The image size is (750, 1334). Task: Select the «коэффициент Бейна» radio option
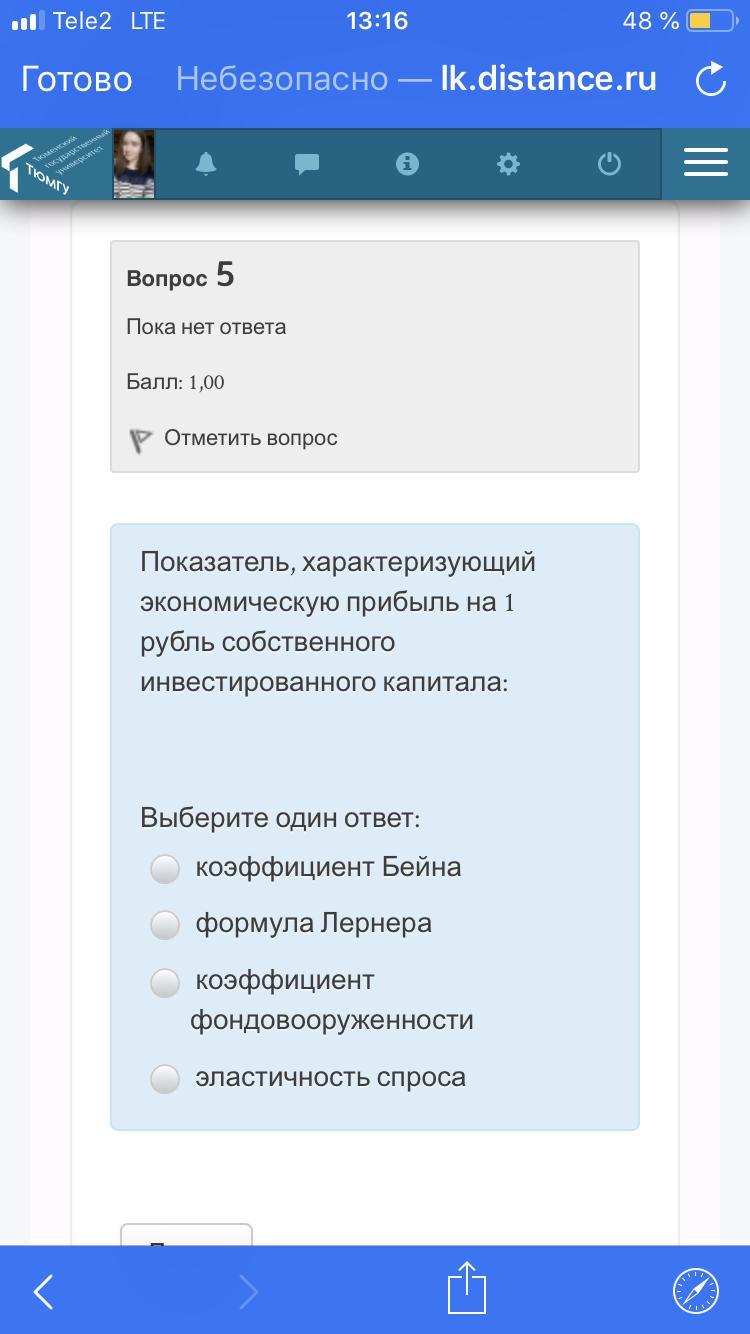165,868
